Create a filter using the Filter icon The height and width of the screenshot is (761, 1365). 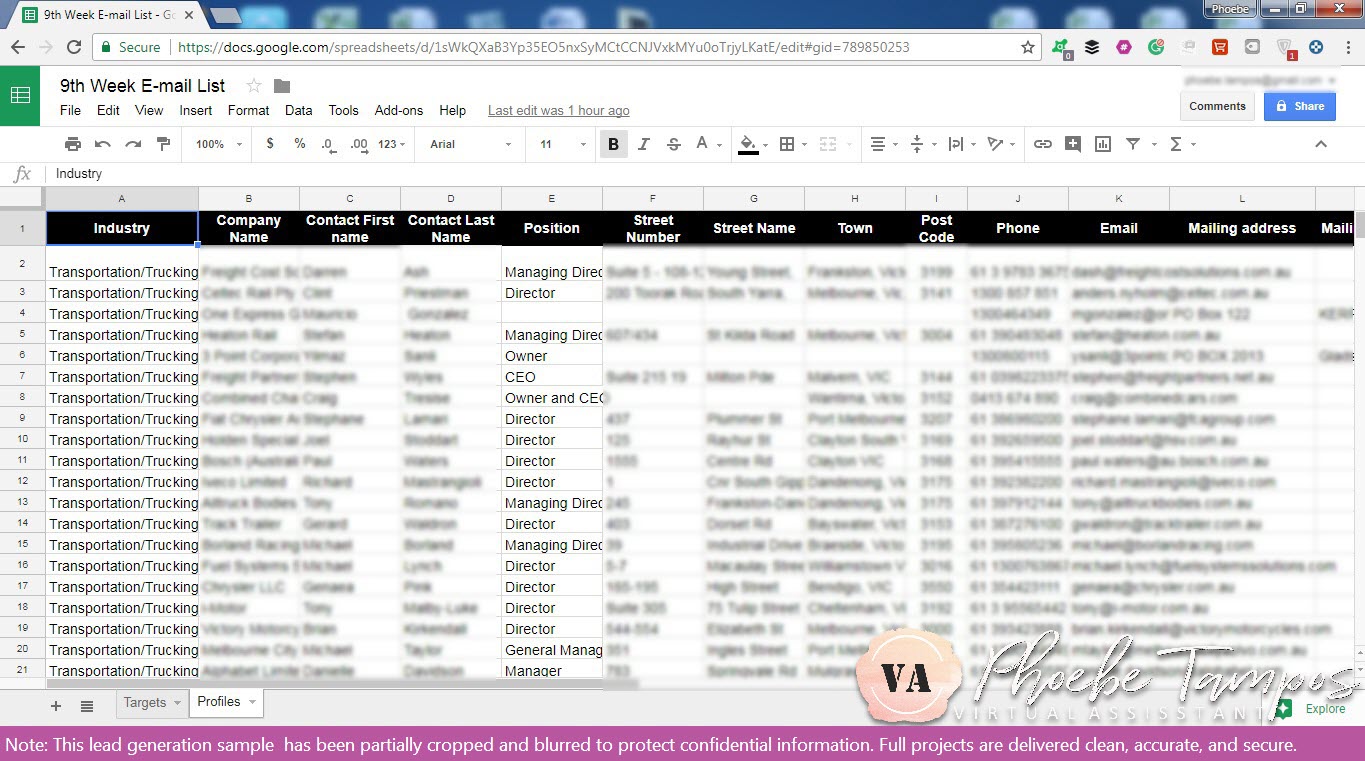coord(1133,144)
